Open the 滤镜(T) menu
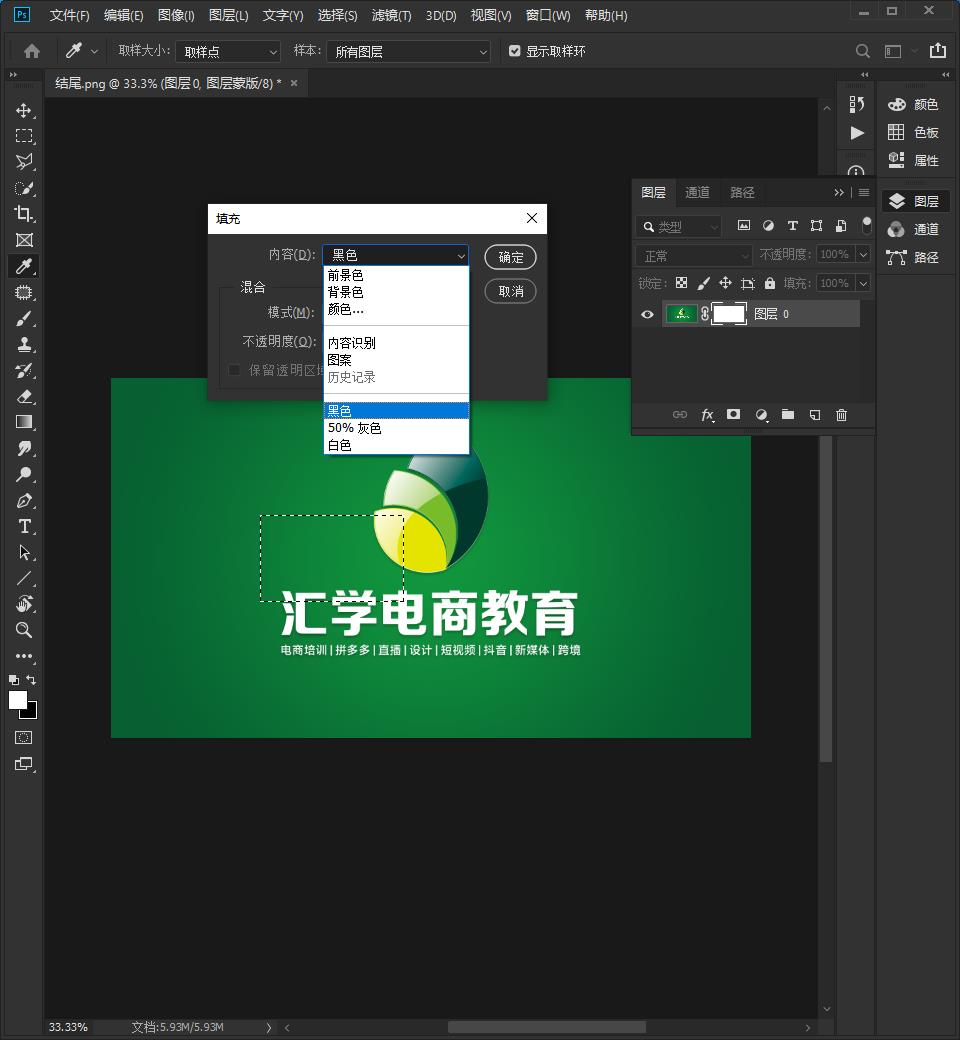Screen dimensions: 960x1040 [x=391, y=15]
